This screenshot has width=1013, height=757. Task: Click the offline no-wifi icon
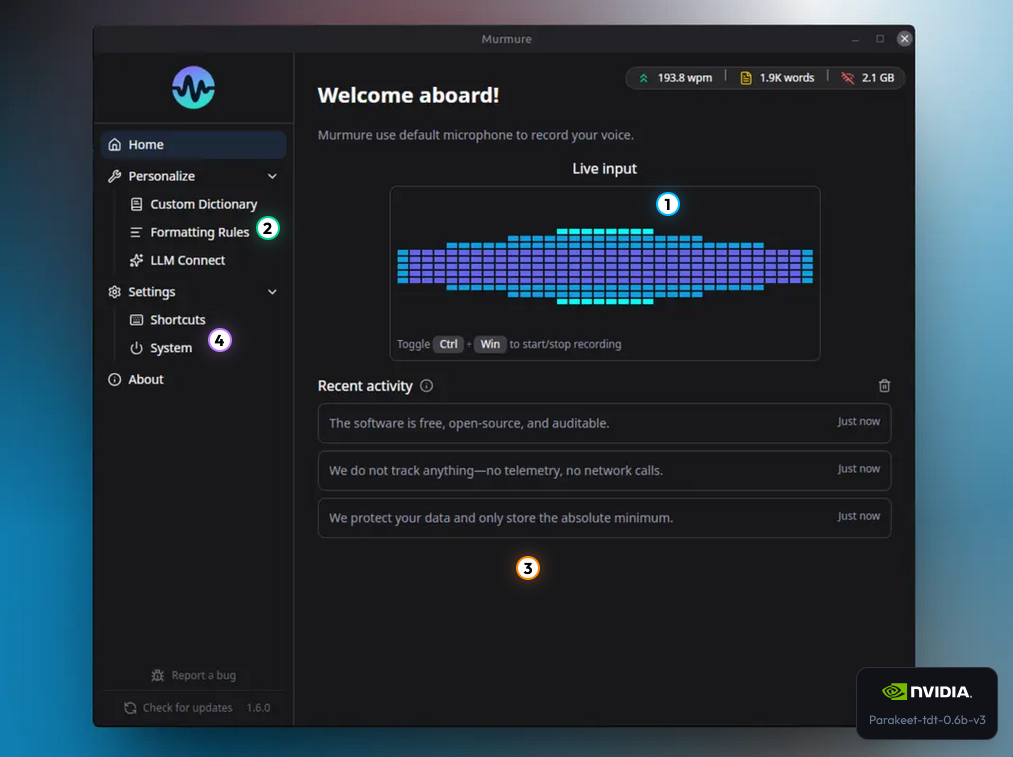click(848, 78)
